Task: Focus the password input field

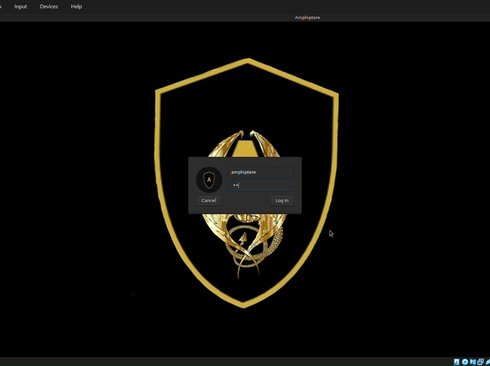Action: pos(261,185)
